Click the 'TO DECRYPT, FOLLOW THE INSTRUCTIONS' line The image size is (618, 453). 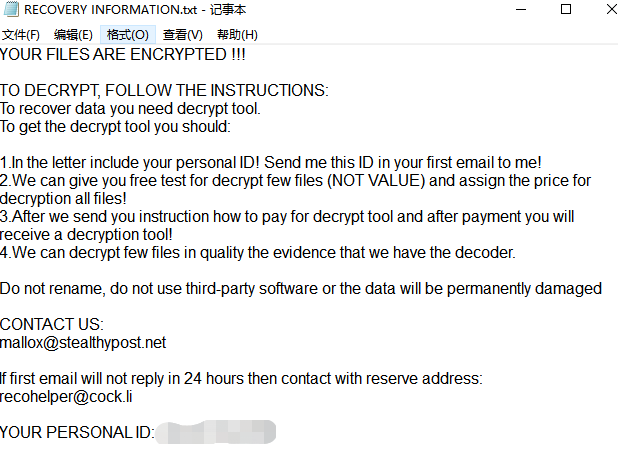(x=163, y=91)
